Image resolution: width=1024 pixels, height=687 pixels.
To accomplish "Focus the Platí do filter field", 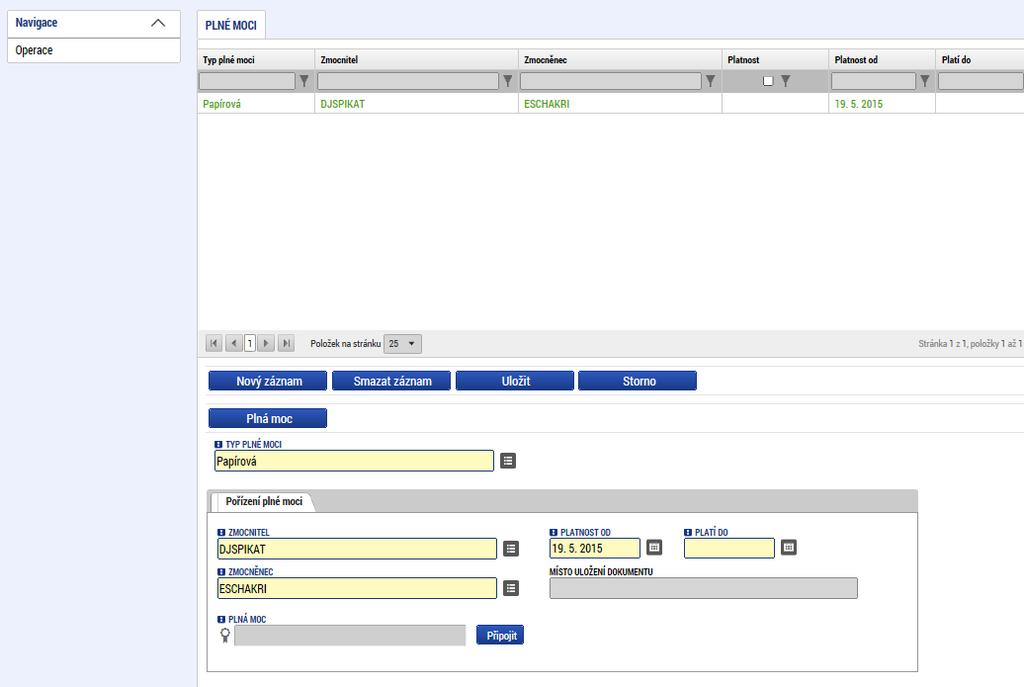I will 981,81.
